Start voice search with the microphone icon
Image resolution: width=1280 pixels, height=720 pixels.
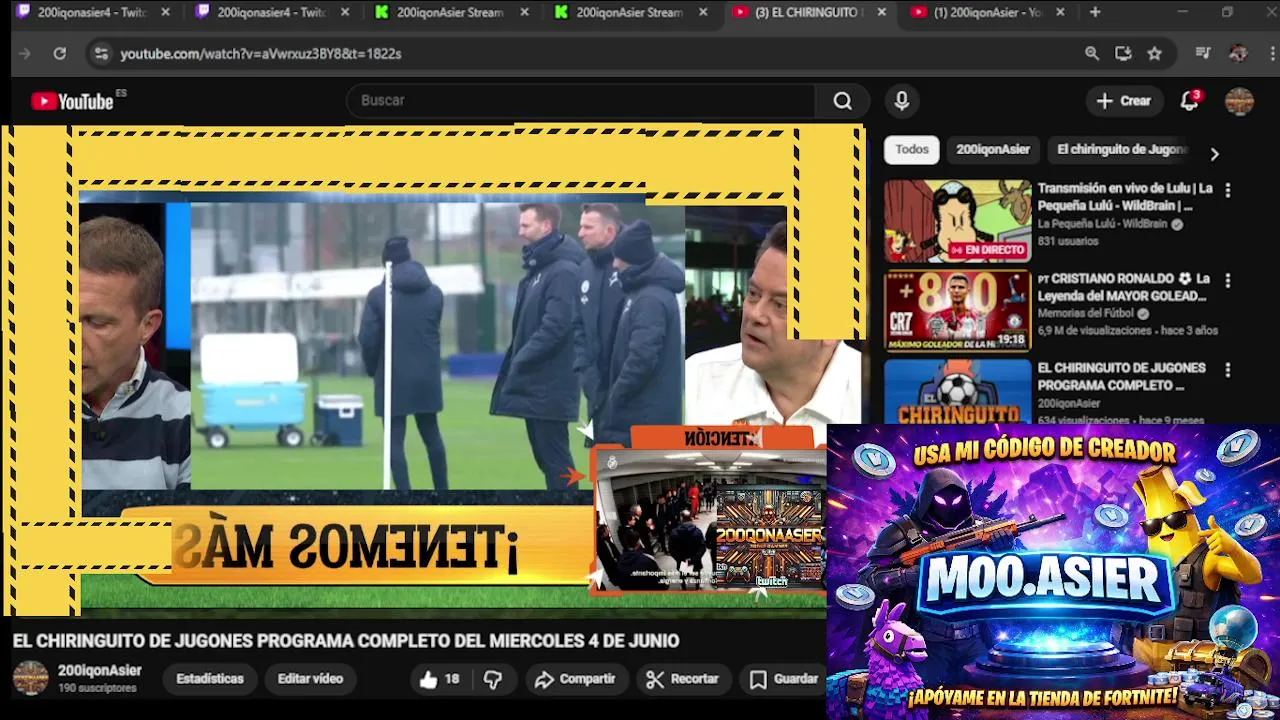click(x=902, y=101)
